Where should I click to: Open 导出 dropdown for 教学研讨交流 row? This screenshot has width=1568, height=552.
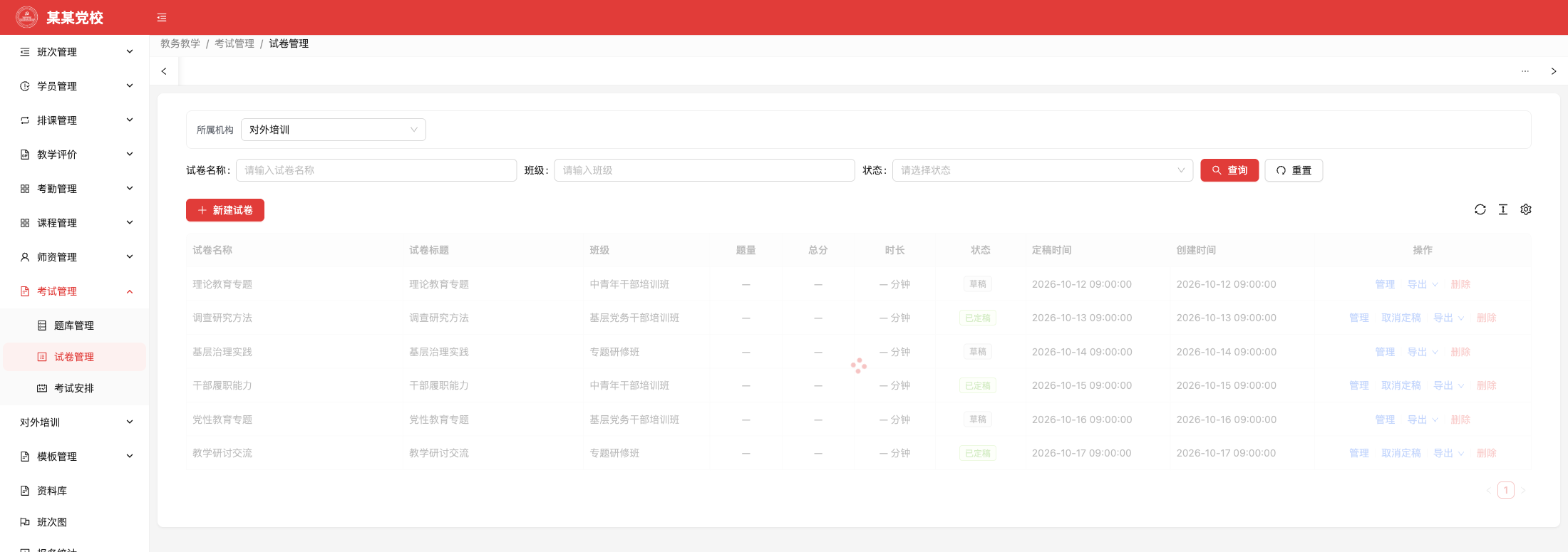[x=1449, y=453]
